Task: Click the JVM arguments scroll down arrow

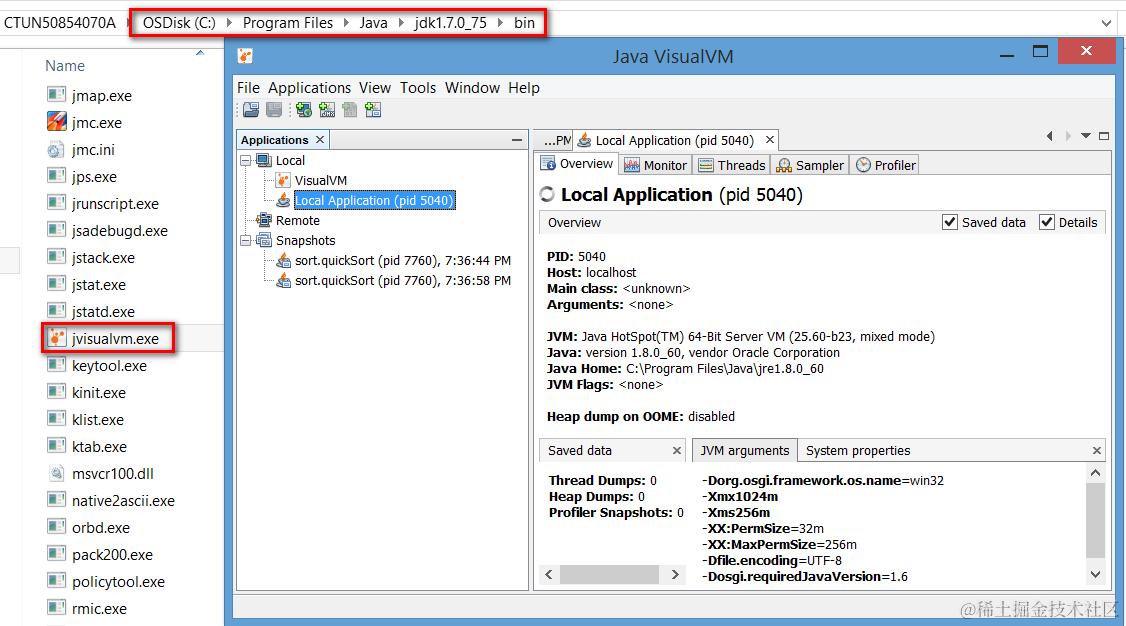Action: point(1095,574)
